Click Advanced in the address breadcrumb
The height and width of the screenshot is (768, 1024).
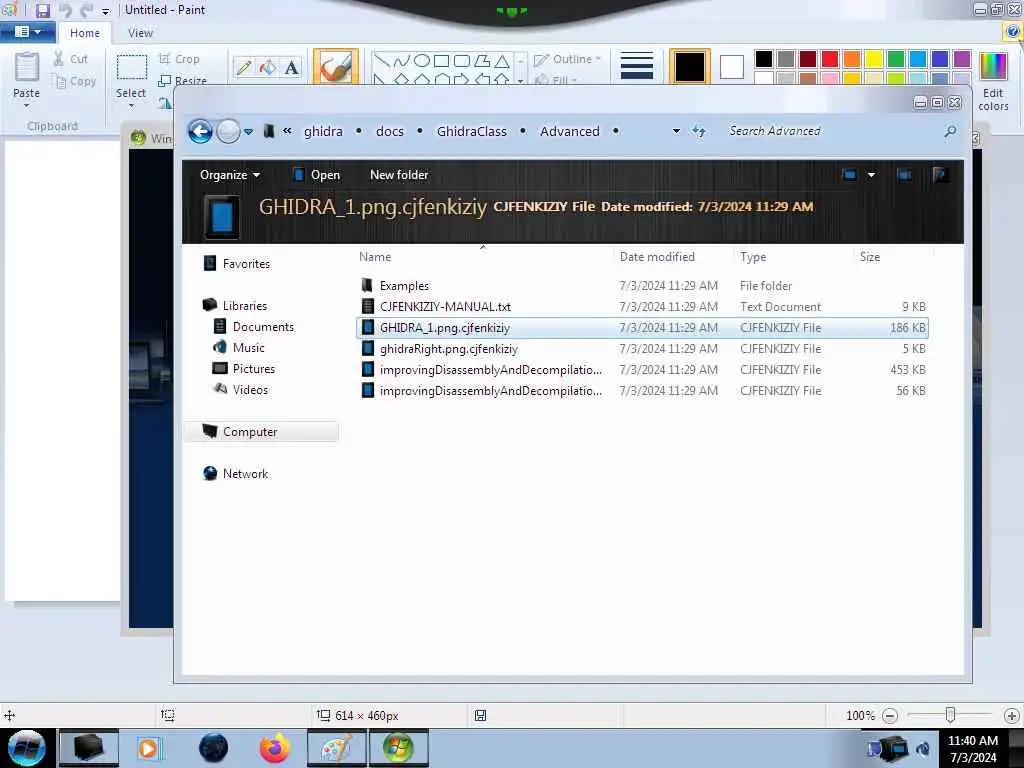coord(569,131)
